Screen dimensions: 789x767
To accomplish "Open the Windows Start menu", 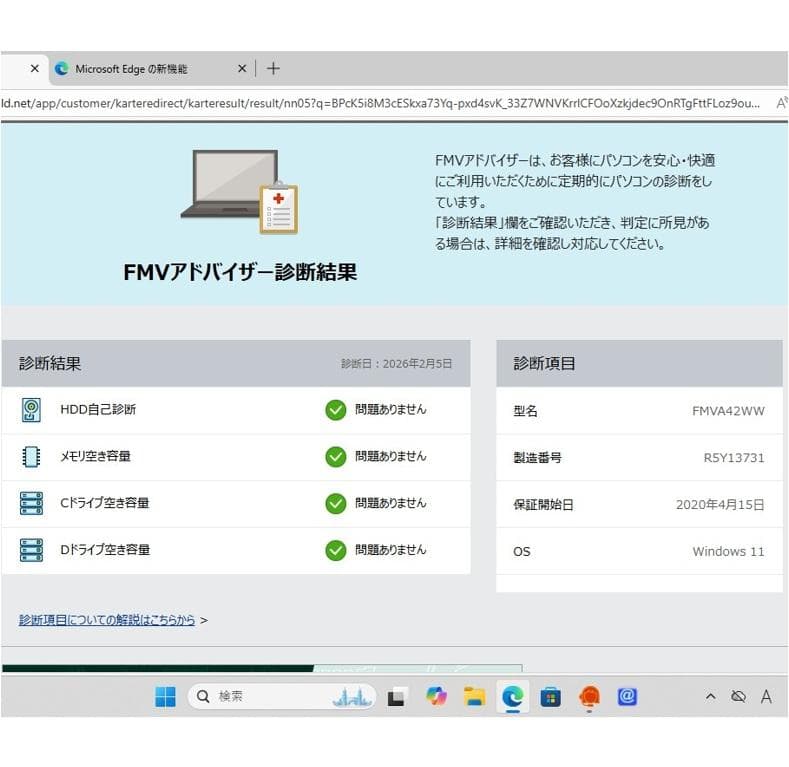I will [166, 697].
